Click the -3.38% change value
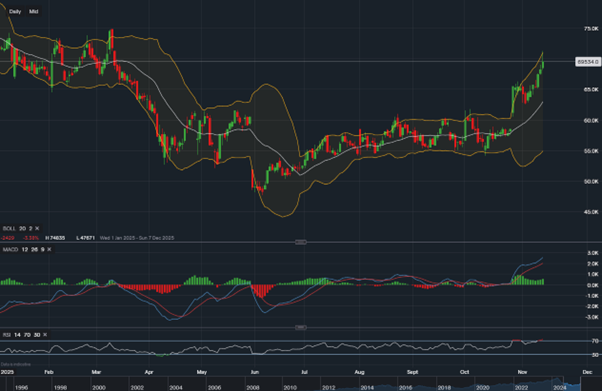The height and width of the screenshot is (391, 602). point(30,238)
